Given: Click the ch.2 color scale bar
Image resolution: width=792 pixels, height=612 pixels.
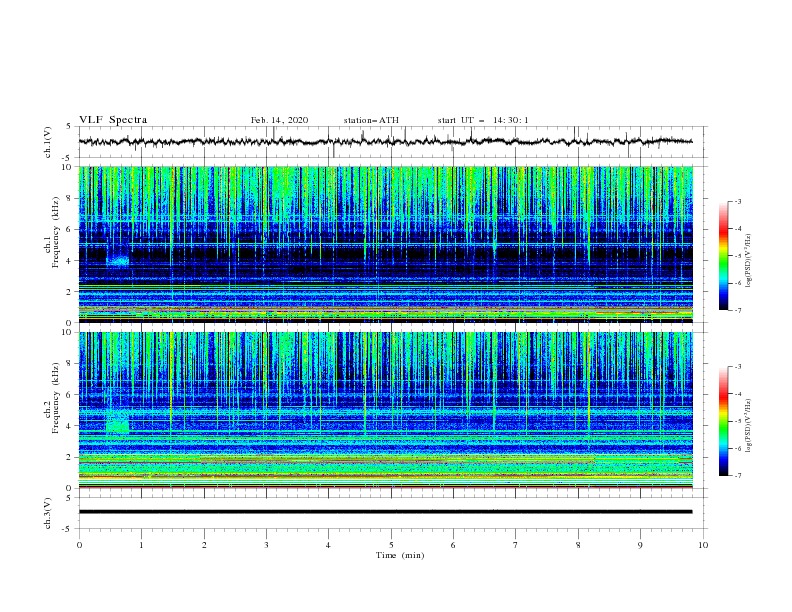Looking at the screenshot, I should click(723, 421).
